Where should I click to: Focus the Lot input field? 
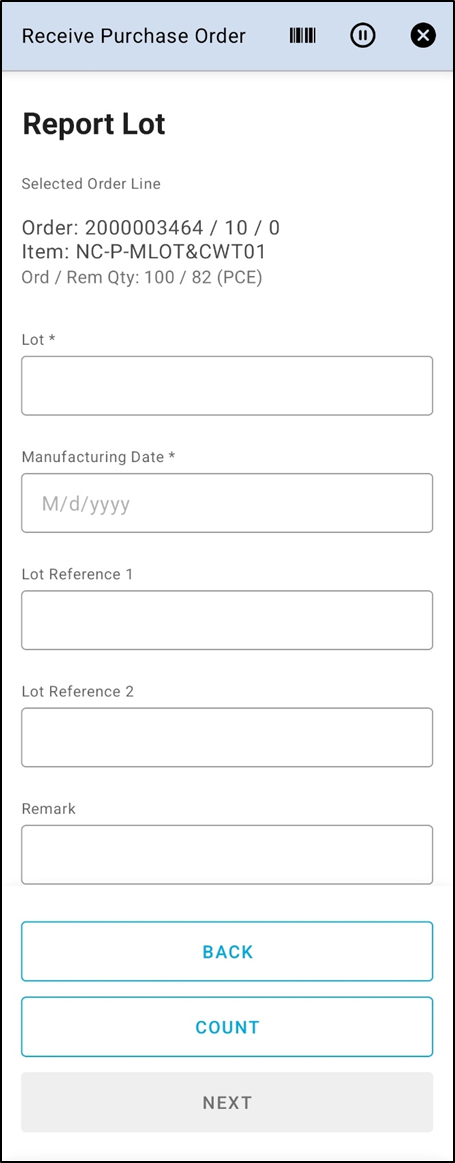coord(227,386)
